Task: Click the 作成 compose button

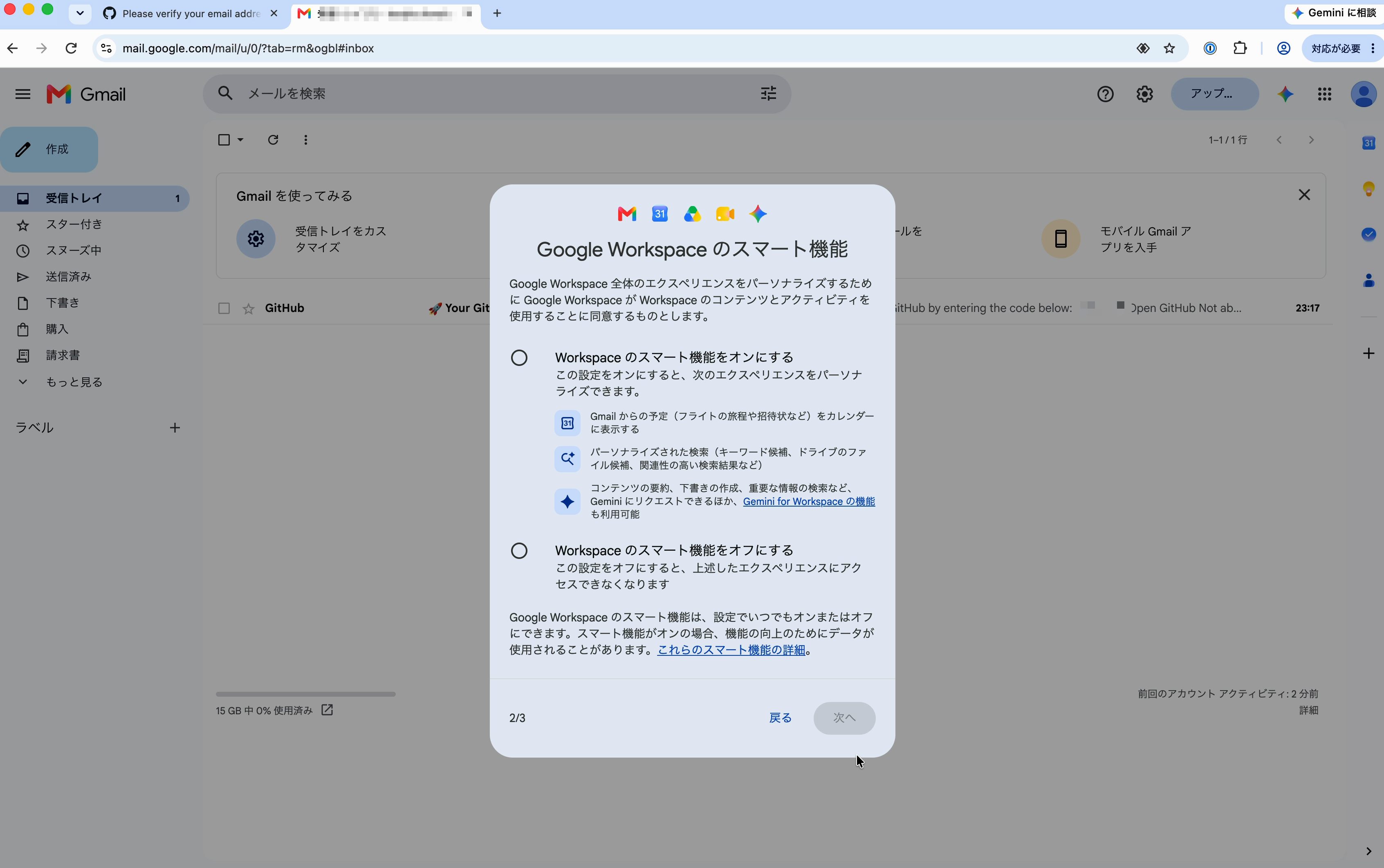Action: pos(49,149)
